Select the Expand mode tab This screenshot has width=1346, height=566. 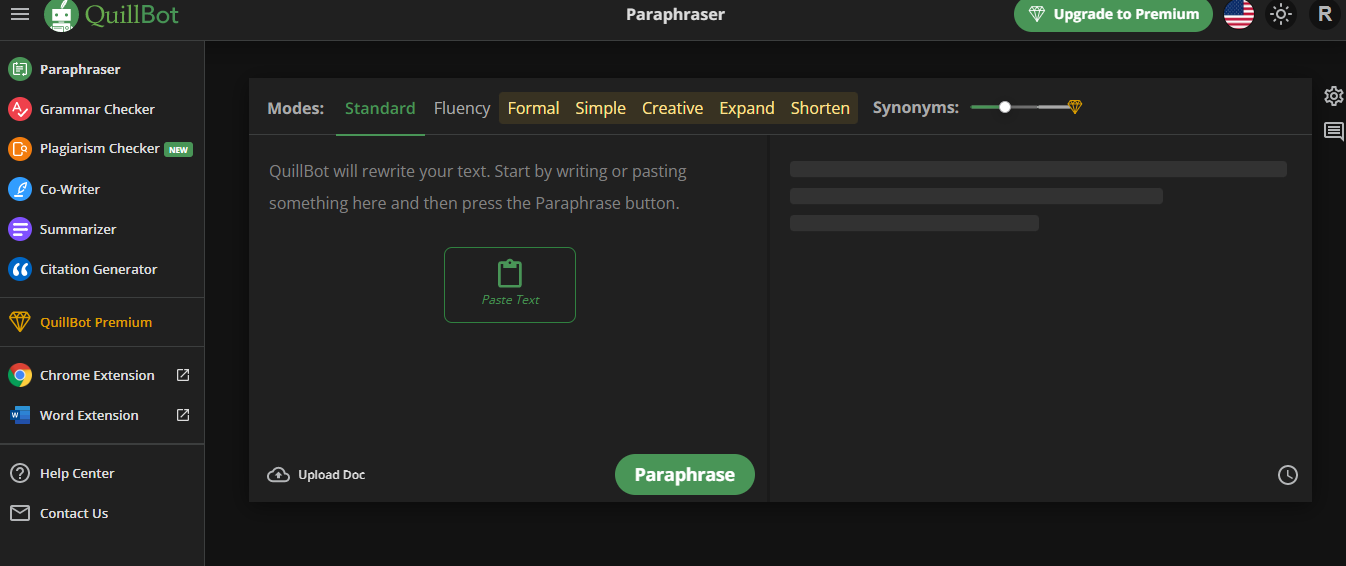[747, 108]
